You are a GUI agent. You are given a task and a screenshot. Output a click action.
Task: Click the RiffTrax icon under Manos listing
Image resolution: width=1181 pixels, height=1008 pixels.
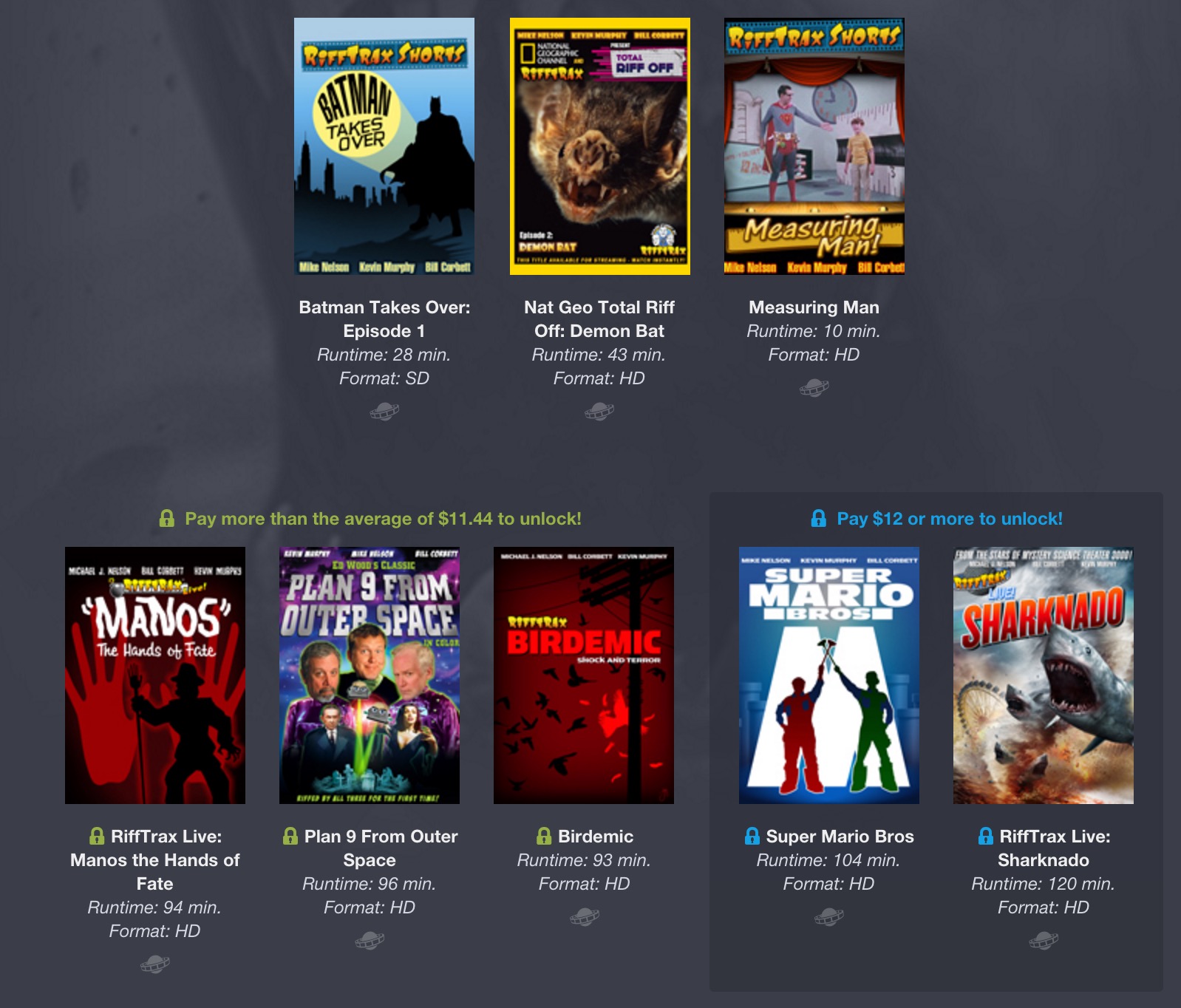coord(155,964)
